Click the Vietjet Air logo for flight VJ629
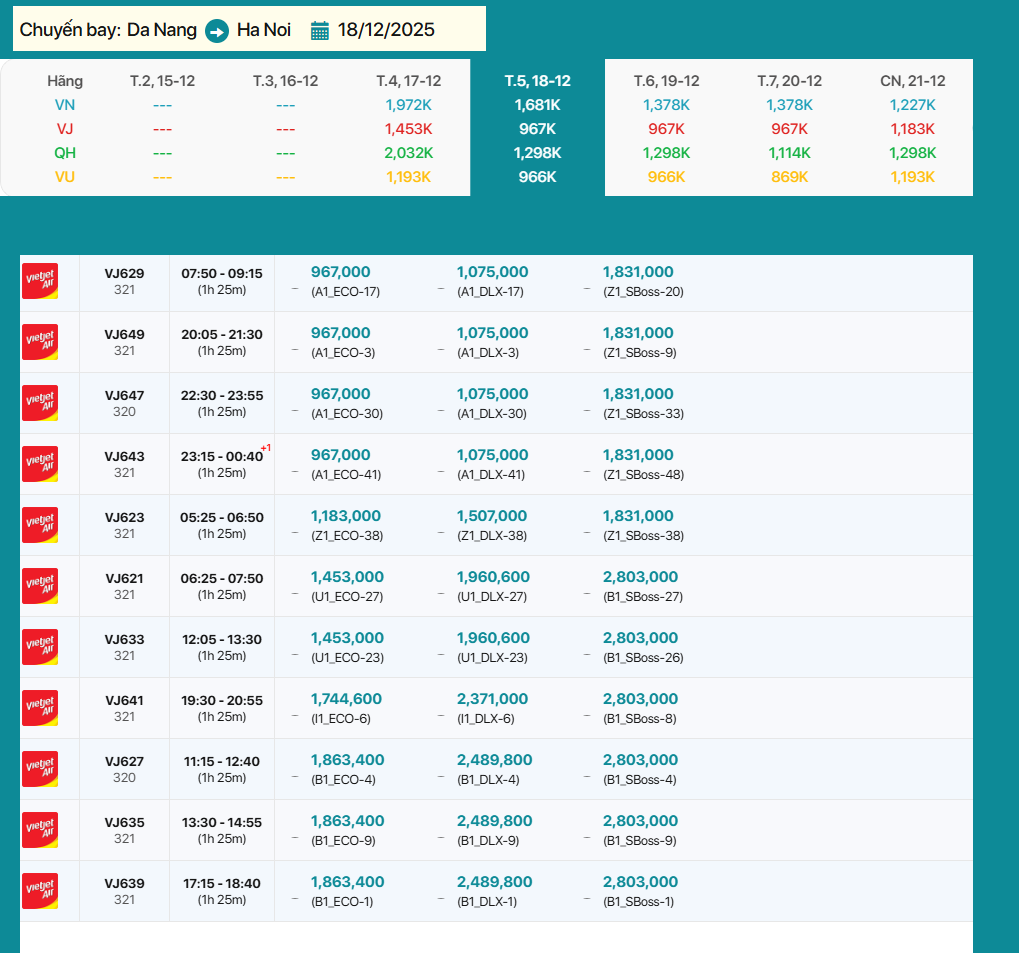 [40, 281]
